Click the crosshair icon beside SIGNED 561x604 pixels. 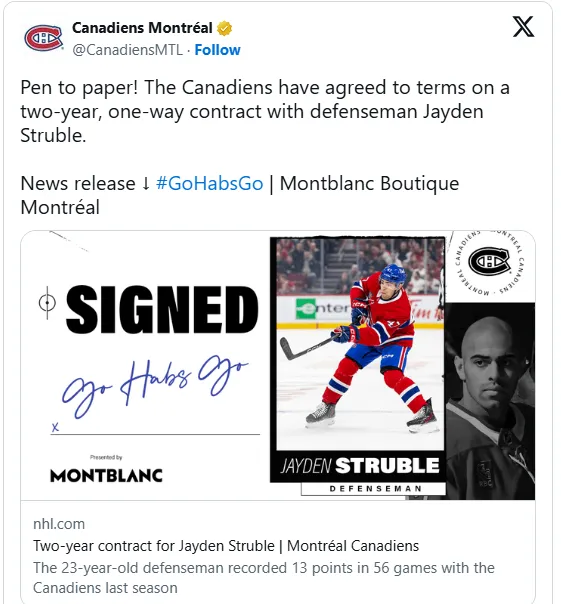click(x=47, y=303)
